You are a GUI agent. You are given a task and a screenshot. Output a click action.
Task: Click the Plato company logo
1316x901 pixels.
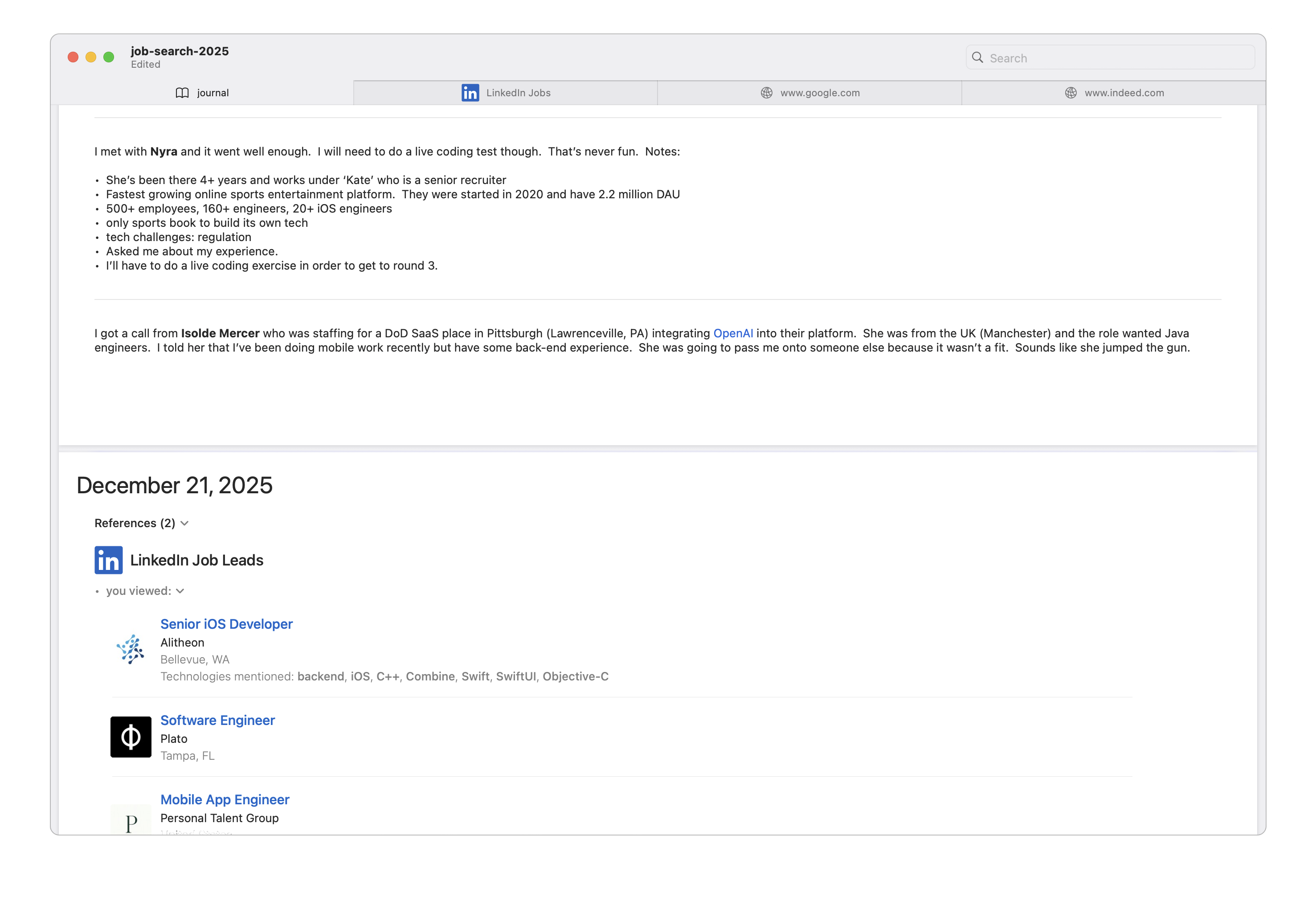tap(131, 737)
